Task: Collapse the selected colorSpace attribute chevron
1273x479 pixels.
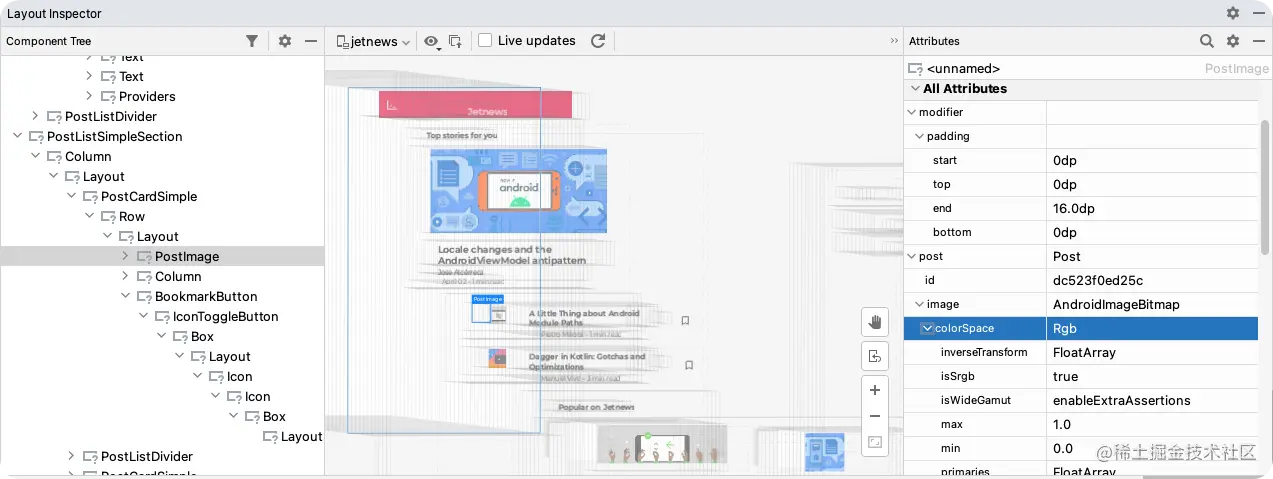Action: 928,328
